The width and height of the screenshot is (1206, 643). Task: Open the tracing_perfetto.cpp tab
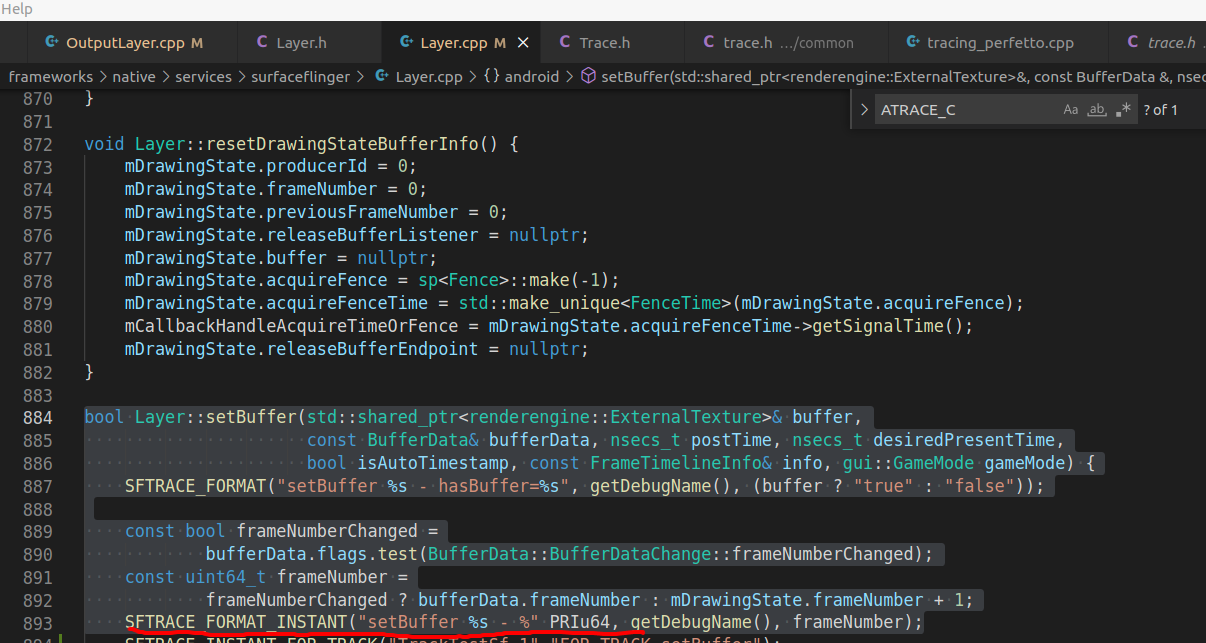(1000, 43)
